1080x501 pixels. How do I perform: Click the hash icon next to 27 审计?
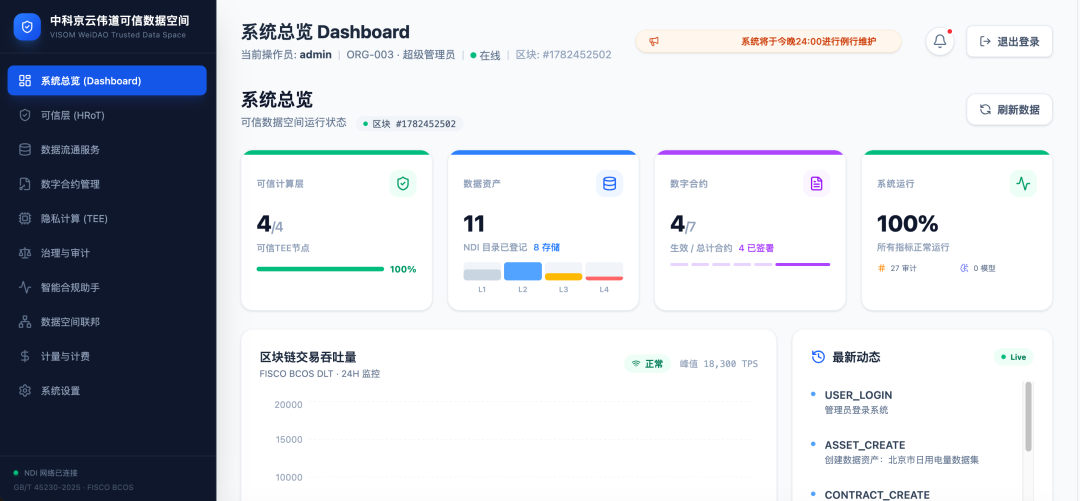(x=881, y=268)
